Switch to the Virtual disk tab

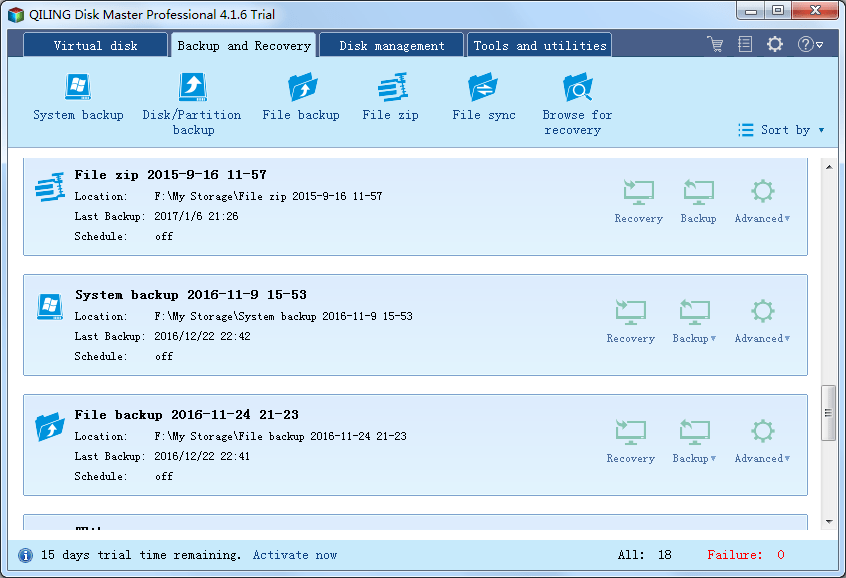coord(95,45)
